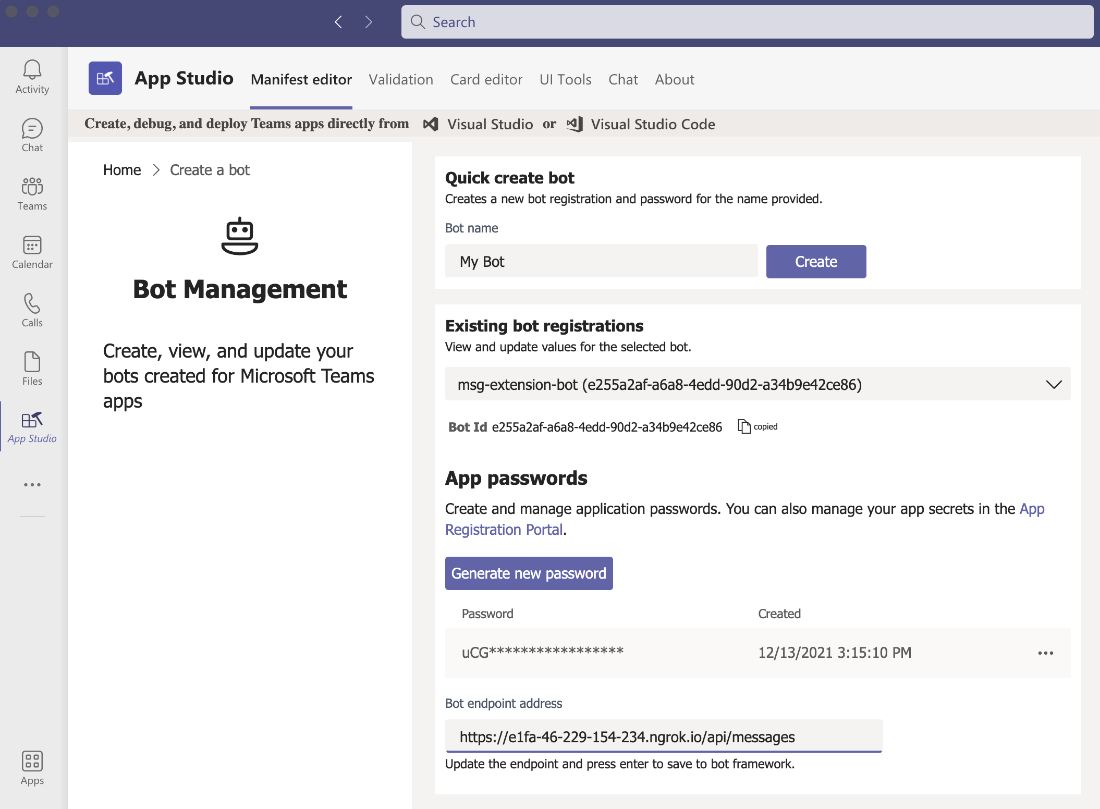Click the Quick create bot heading
1100x809 pixels.
pyautogui.click(x=509, y=178)
